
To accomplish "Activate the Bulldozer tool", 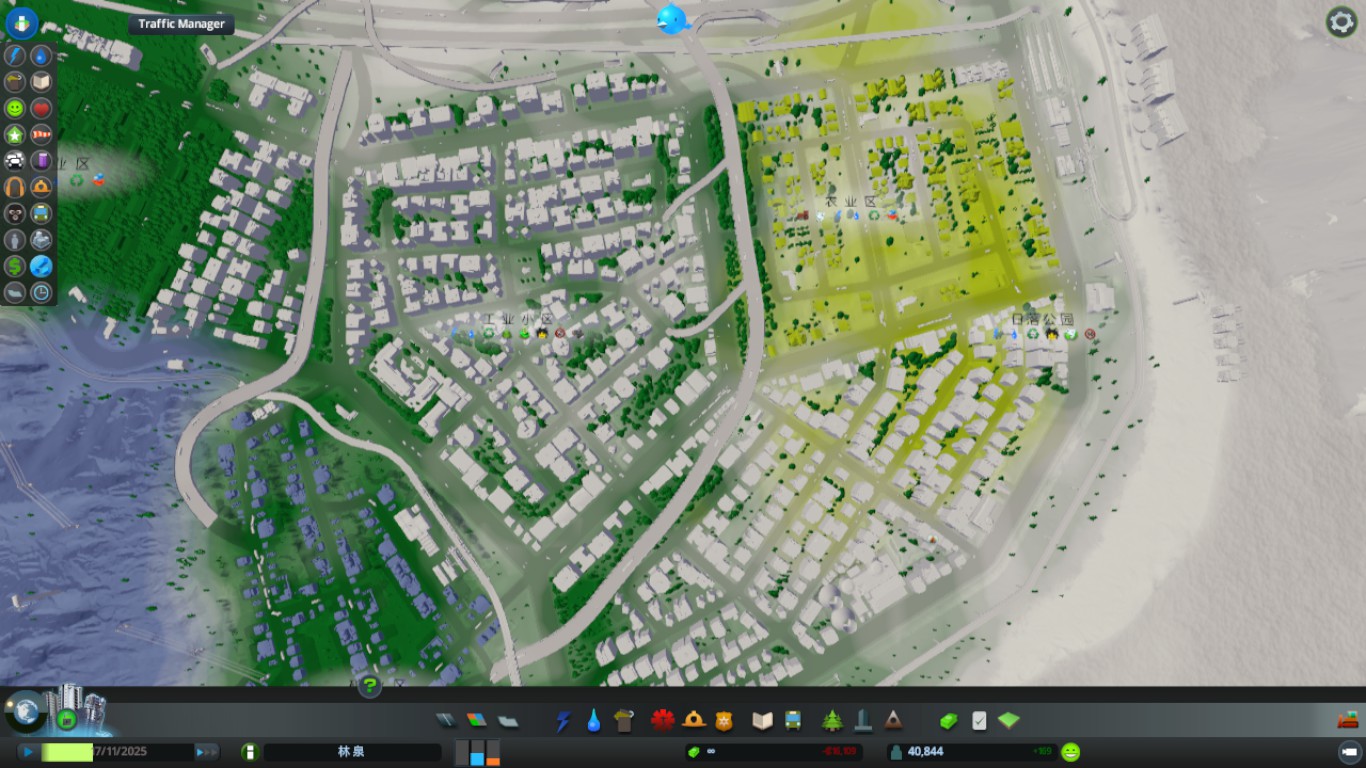I will pyautogui.click(x=1347, y=719).
